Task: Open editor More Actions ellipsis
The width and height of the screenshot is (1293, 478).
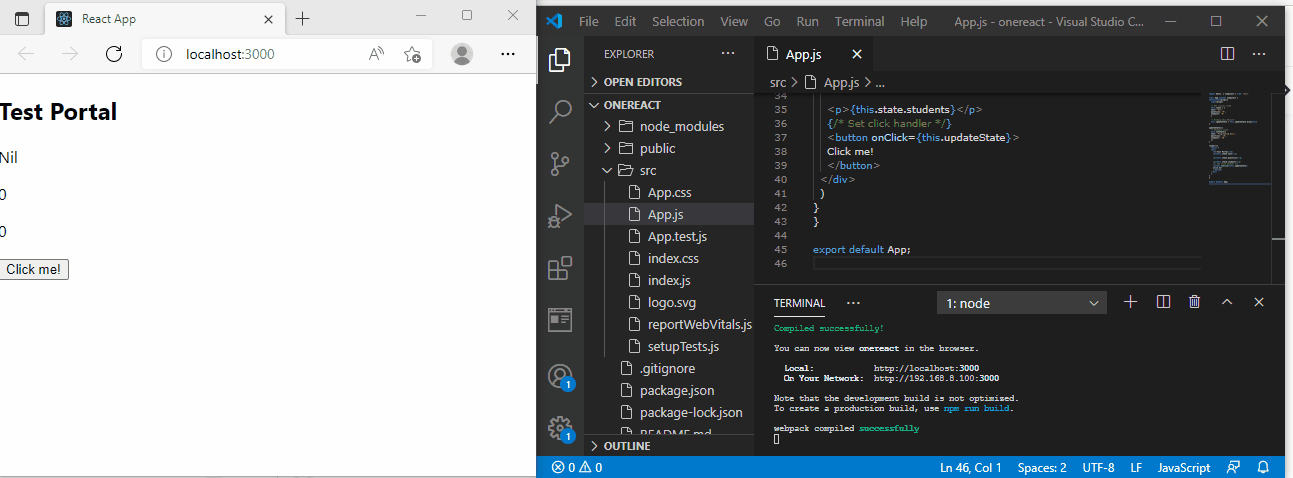Action: (1259, 54)
